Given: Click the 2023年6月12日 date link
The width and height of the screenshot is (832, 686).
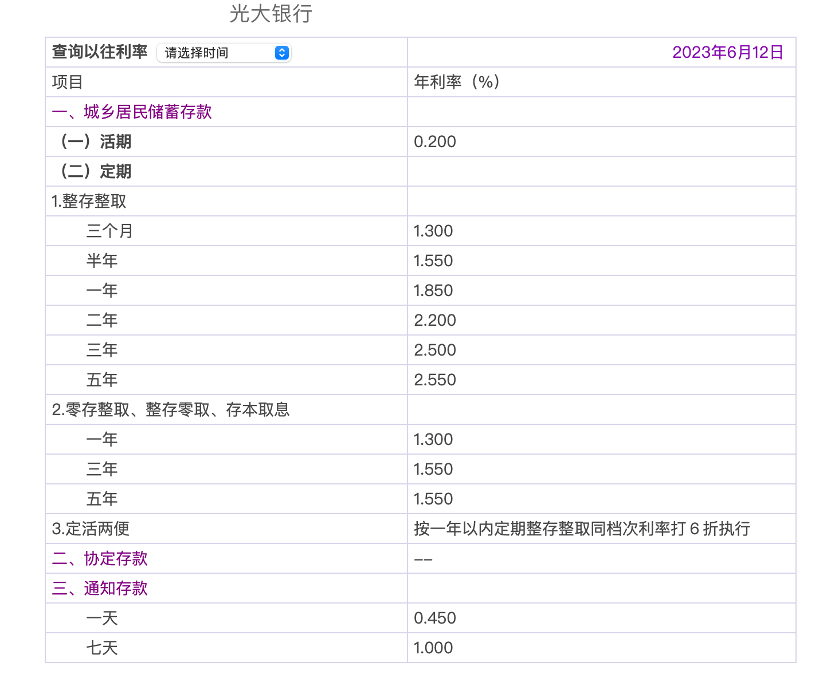Looking at the screenshot, I should [x=727, y=52].
